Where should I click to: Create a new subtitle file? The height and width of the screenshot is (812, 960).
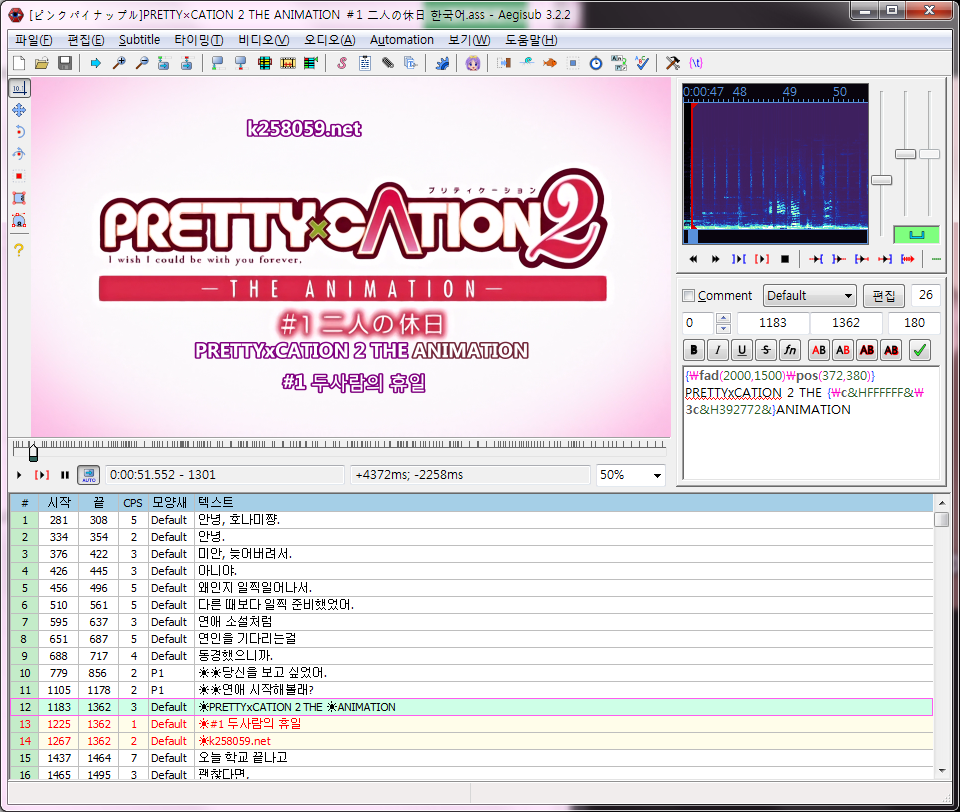pos(19,63)
